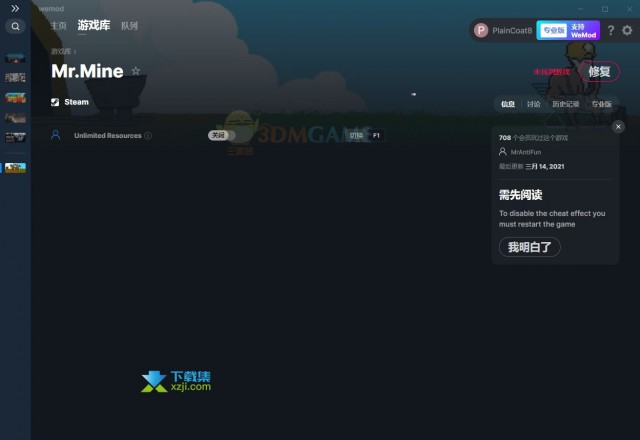Switch to the 信息 info tab
640x440 pixels.
pyautogui.click(x=508, y=104)
